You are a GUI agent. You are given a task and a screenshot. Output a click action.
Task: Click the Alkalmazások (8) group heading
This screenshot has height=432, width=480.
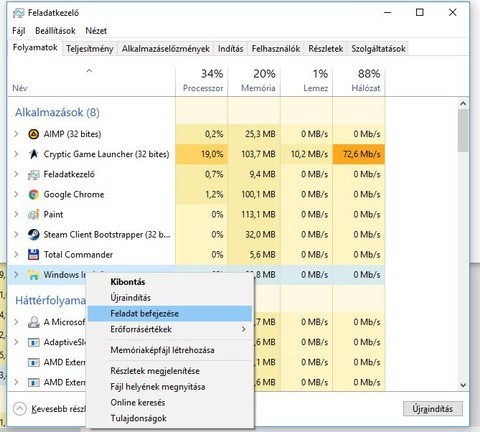coord(57,112)
